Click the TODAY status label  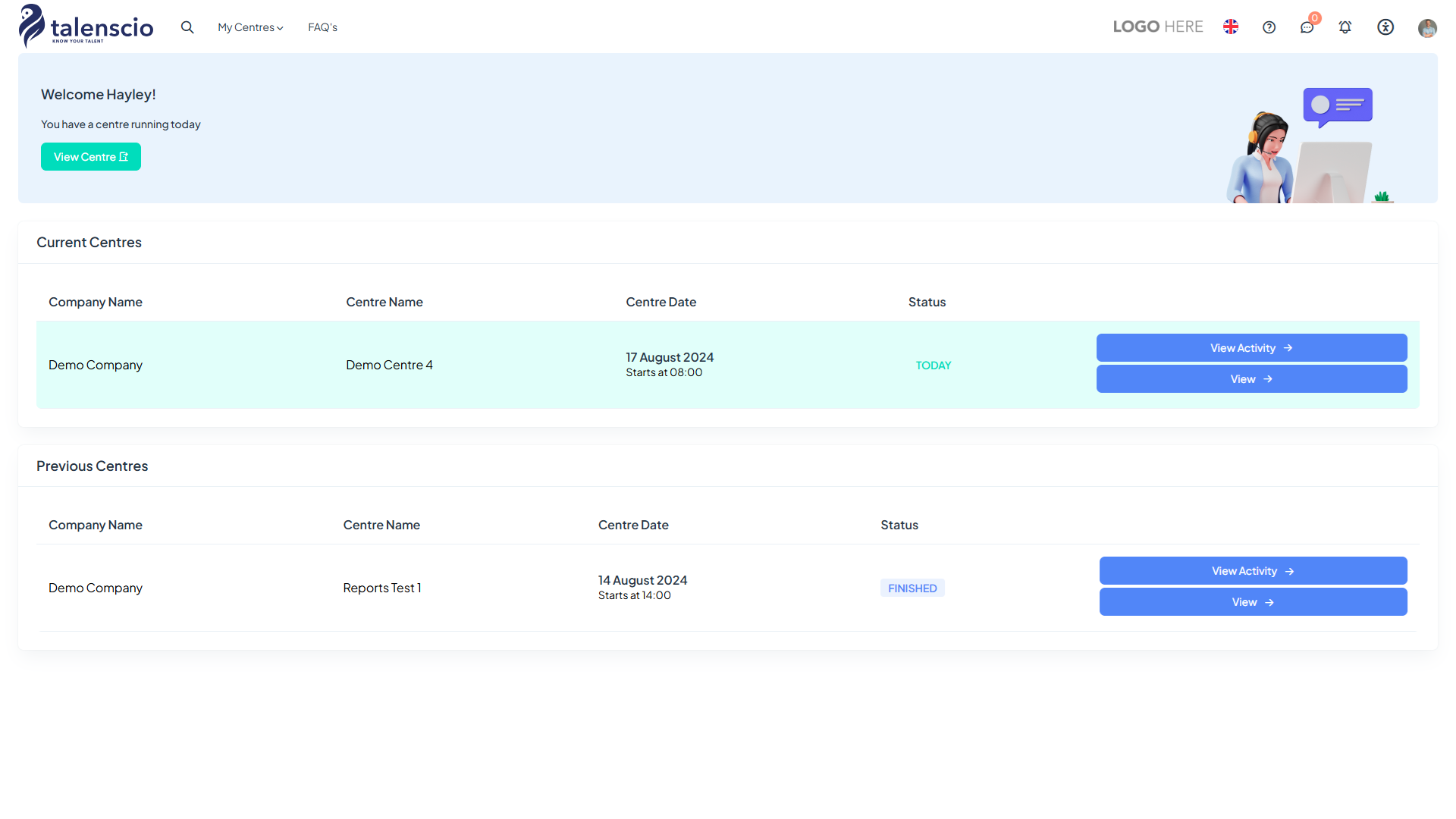pos(933,366)
